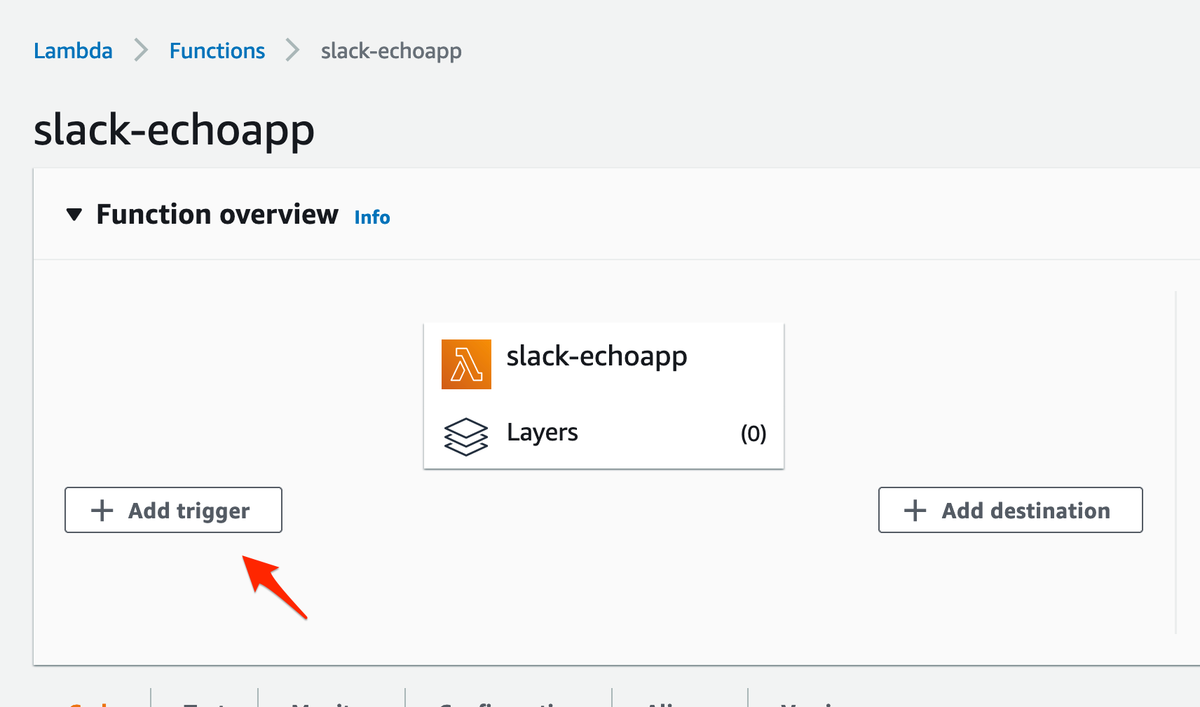Open Layers in the function card
This screenshot has width=1200, height=707.
[x=542, y=433]
